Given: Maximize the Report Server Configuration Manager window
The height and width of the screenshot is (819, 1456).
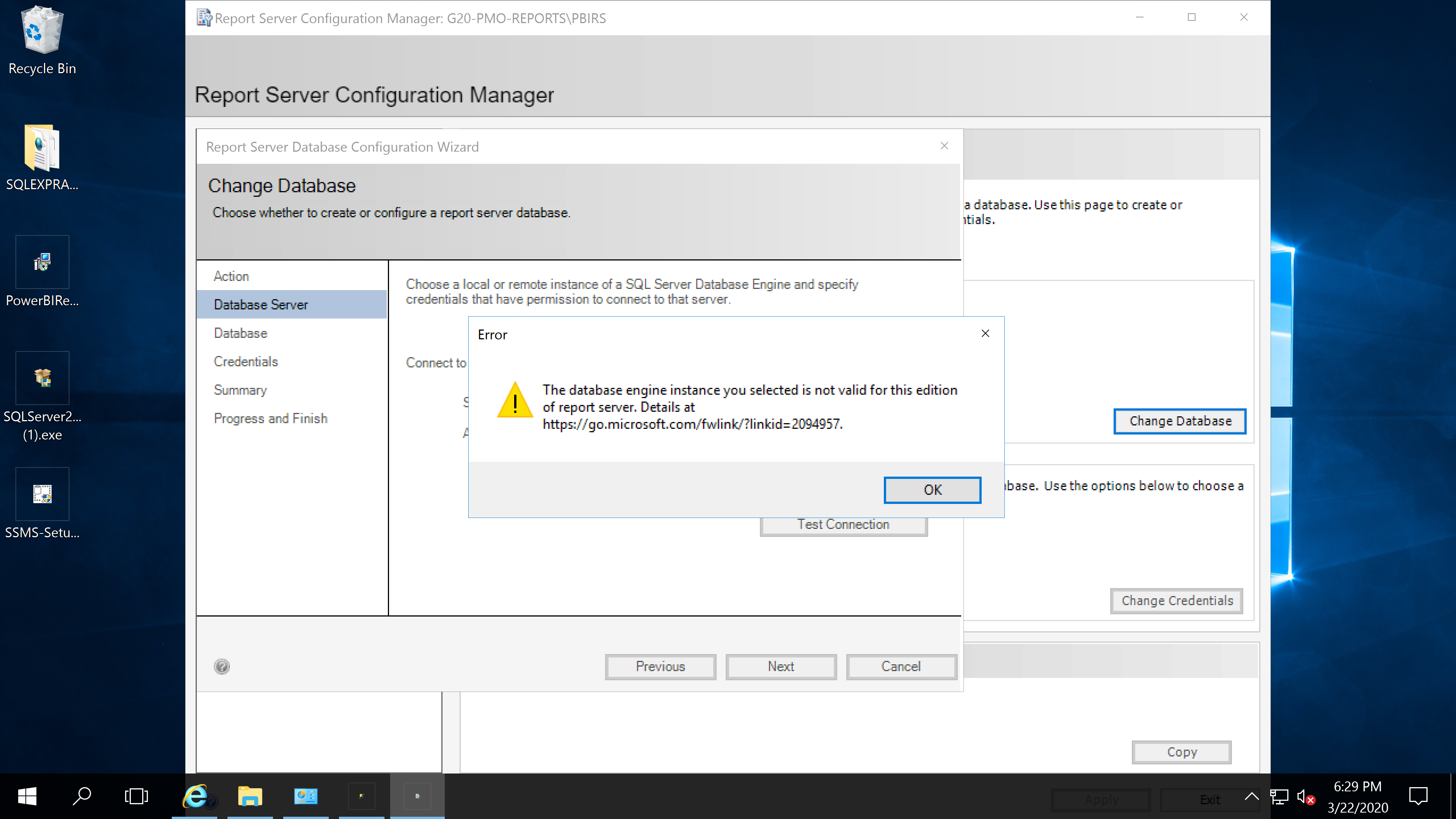Looking at the screenshot, I should [1191, 17].
